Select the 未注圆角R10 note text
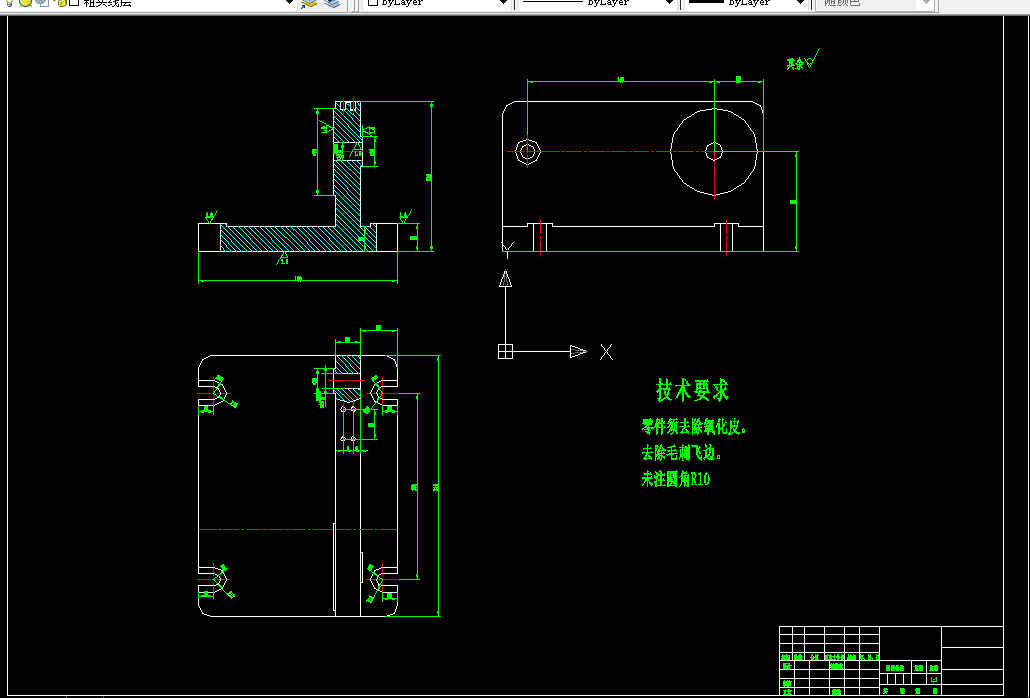 coord(676,479)
